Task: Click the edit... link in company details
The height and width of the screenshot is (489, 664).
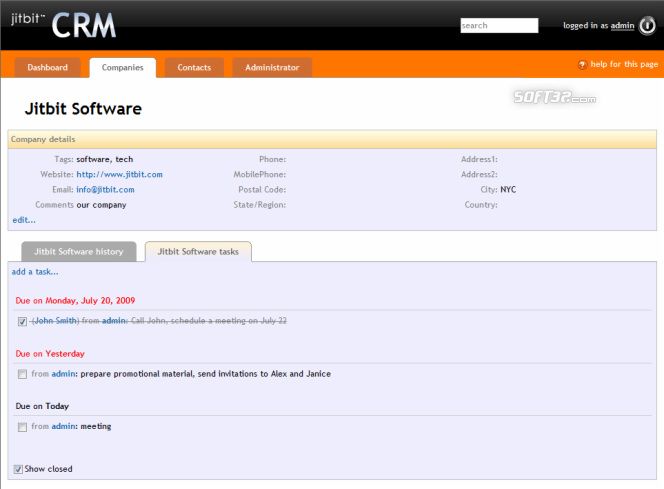Action: pyautogui.click(x=24, y=220)
